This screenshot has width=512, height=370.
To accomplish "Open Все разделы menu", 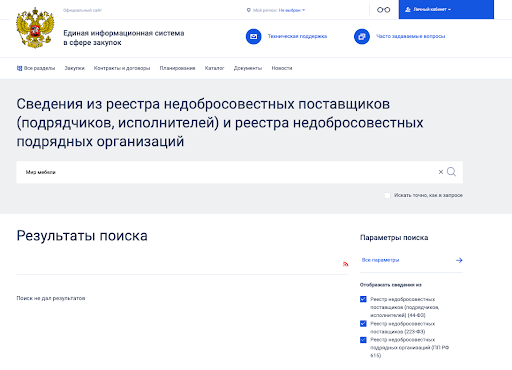I will click(39, 68).
